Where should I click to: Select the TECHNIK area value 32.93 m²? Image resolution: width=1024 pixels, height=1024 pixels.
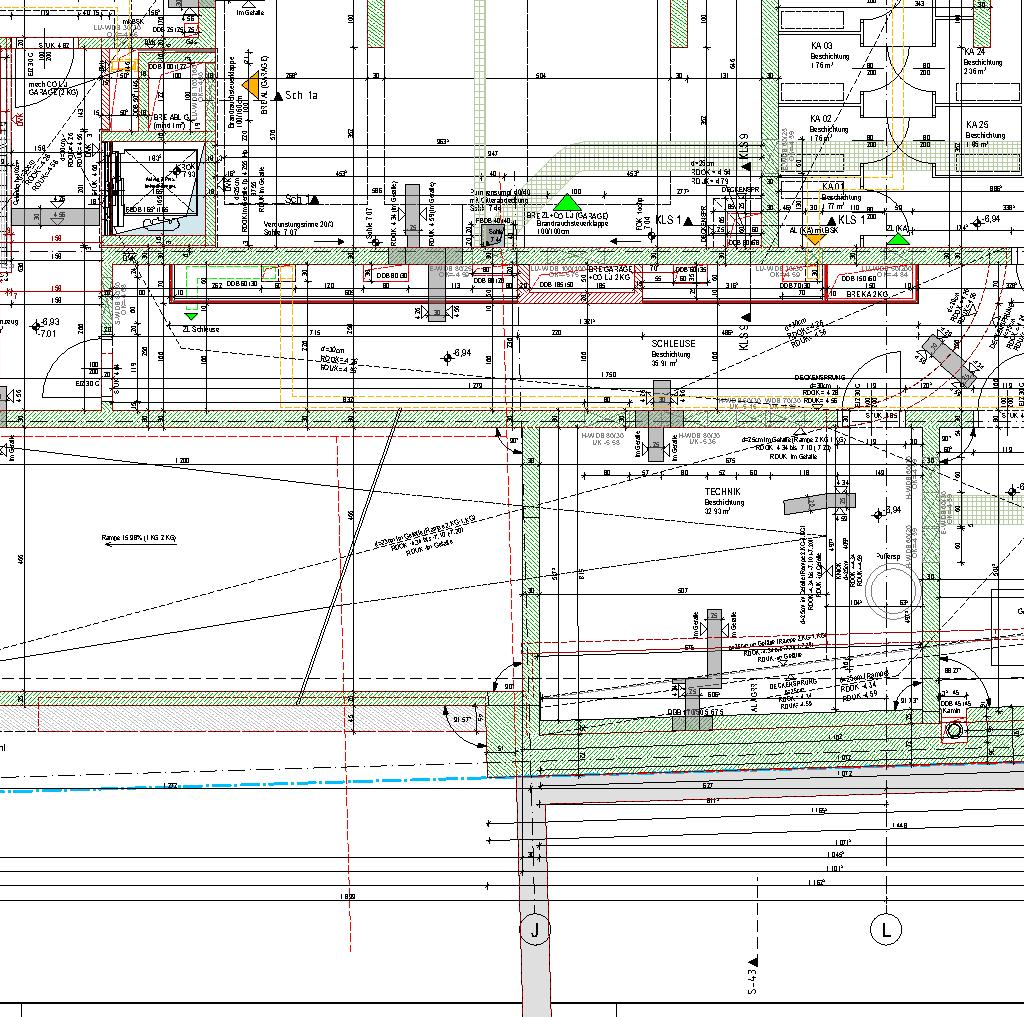716,511
